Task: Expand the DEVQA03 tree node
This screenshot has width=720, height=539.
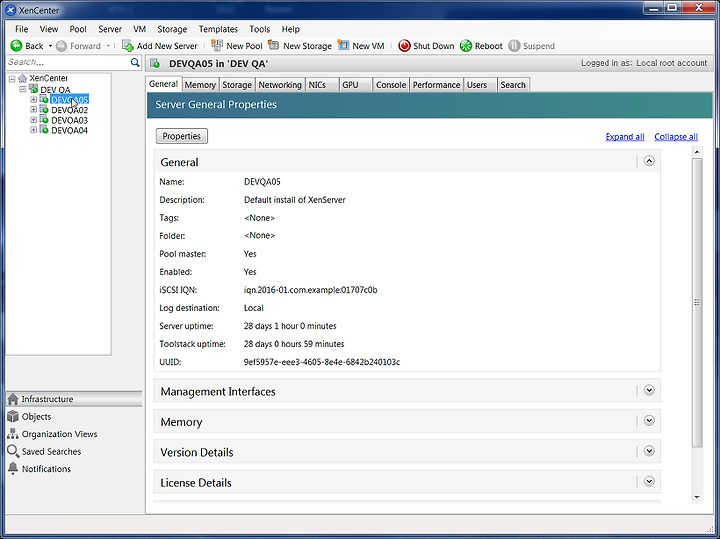Action: (33, 119)
